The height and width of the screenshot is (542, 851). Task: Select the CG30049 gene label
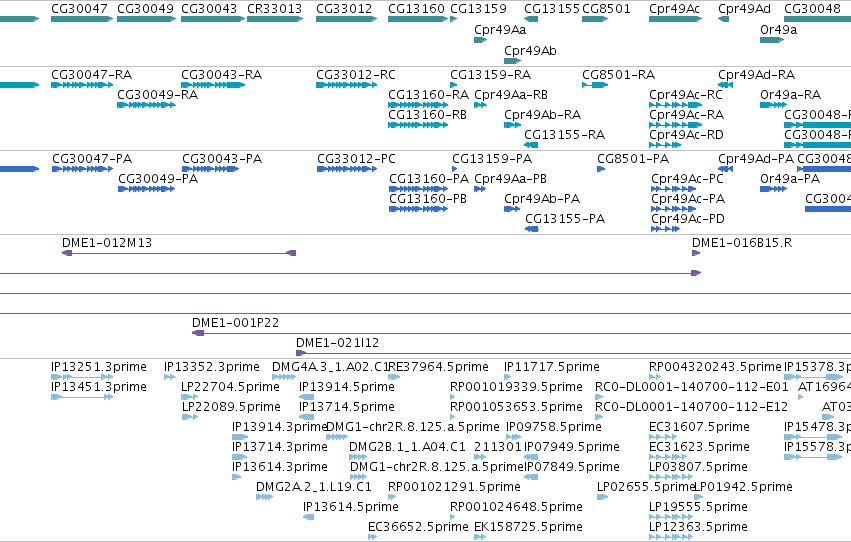(145, 9)
